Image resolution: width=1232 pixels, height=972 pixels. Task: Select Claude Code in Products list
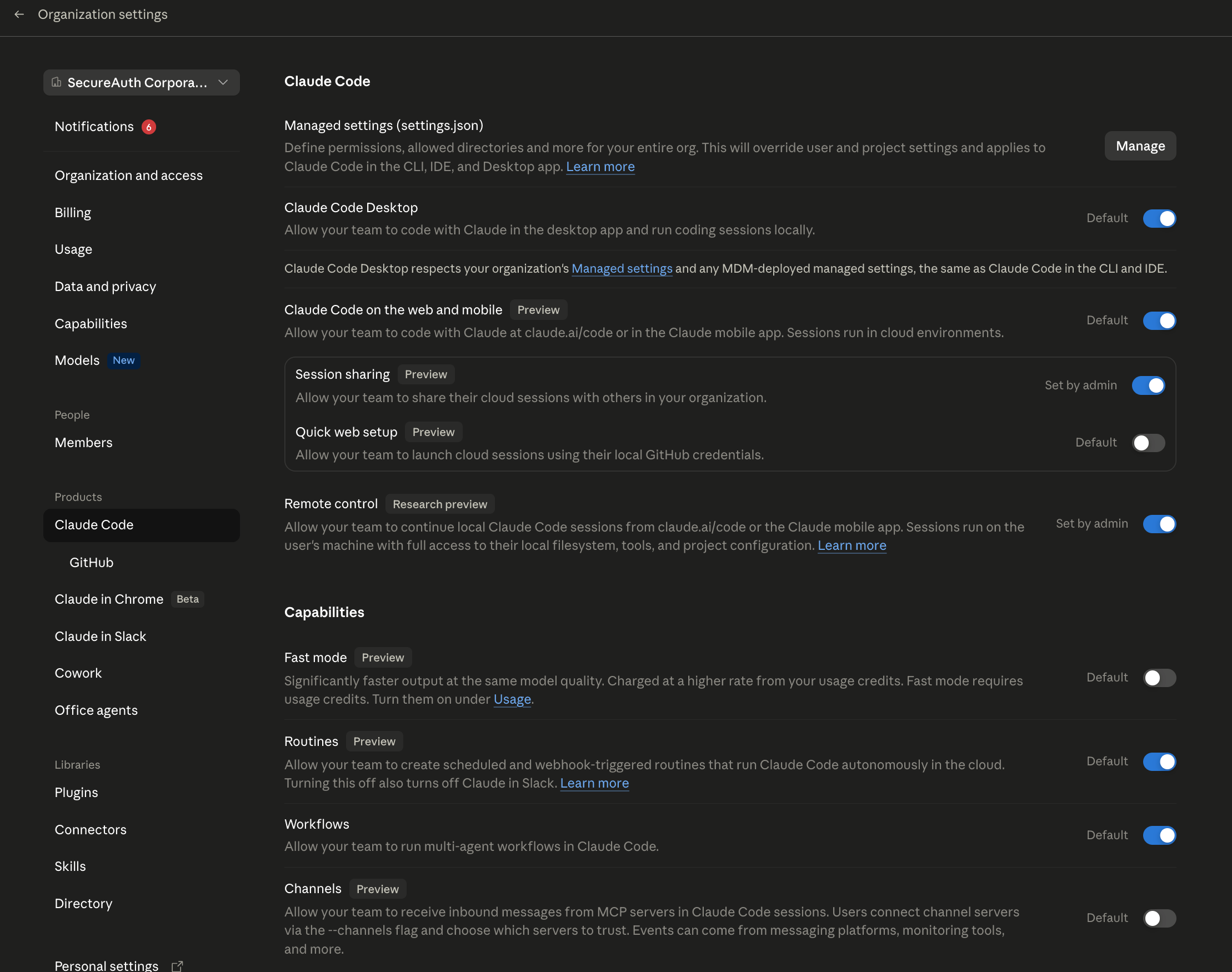click(x=141, y=525)
